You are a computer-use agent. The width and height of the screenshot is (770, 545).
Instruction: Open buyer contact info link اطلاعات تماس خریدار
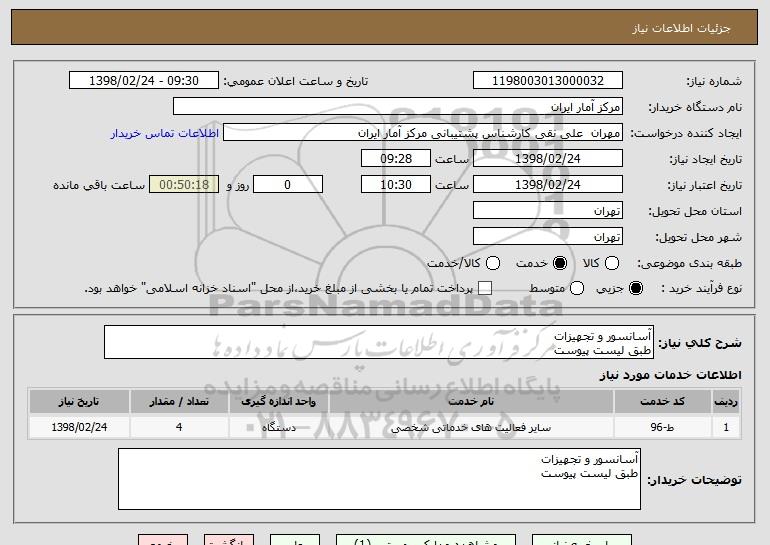(165, 134)
